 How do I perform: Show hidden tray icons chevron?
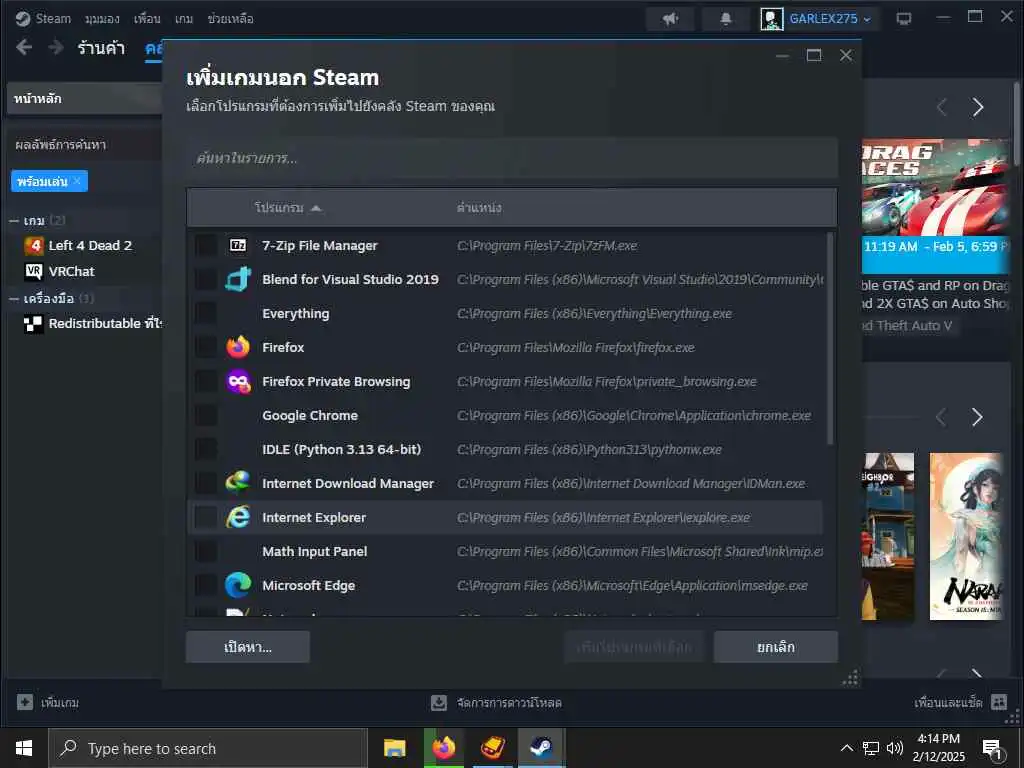pyautogui.click(x=846, y=748)
